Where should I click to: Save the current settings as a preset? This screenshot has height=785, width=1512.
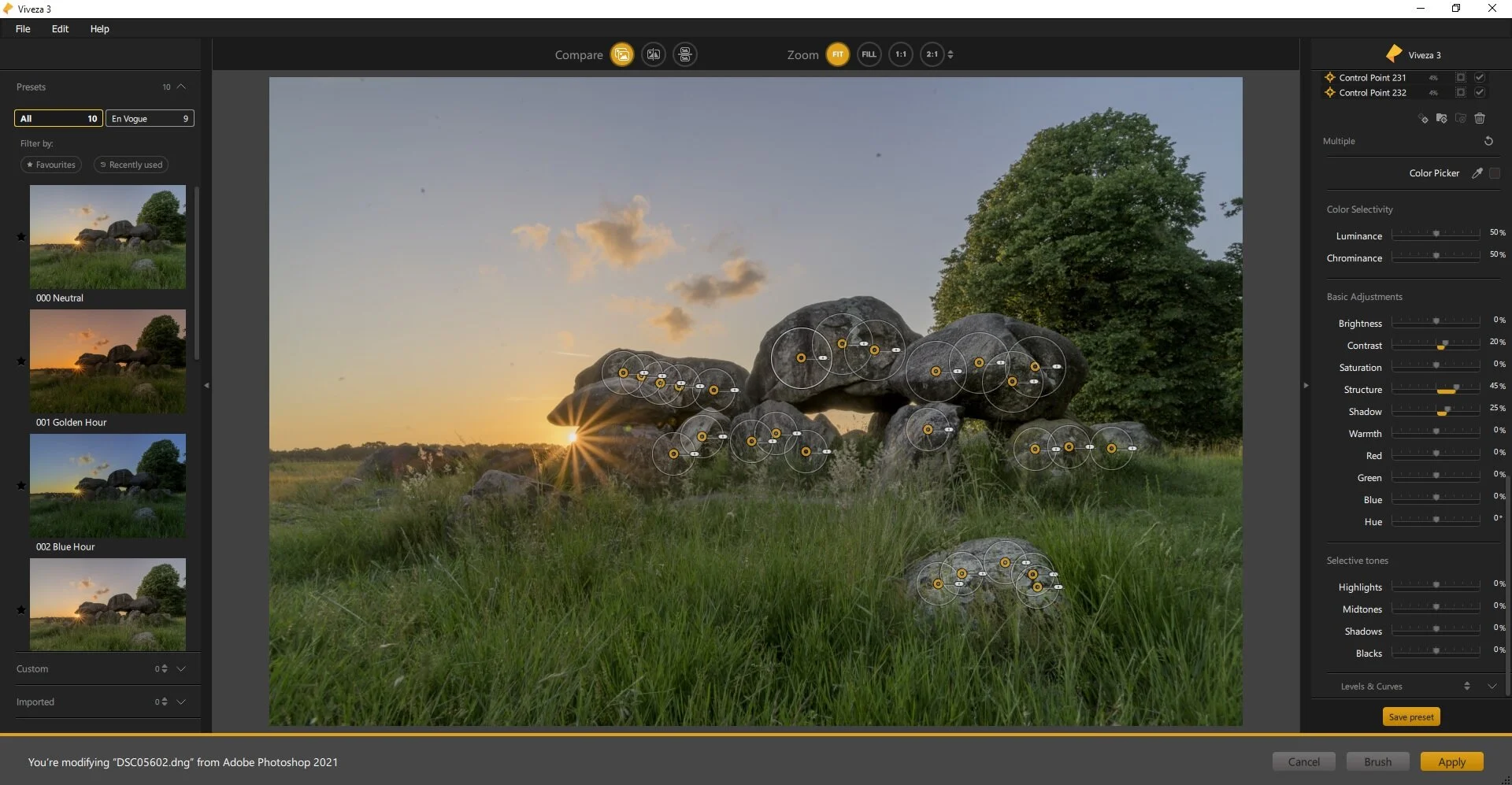coord(1410,716)
